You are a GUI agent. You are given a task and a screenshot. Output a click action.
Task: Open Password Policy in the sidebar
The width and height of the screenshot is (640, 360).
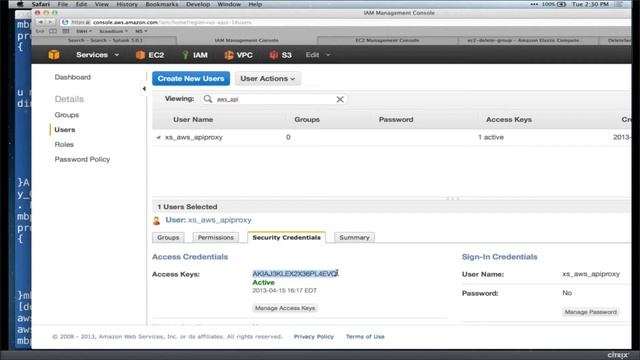point(82,159)
